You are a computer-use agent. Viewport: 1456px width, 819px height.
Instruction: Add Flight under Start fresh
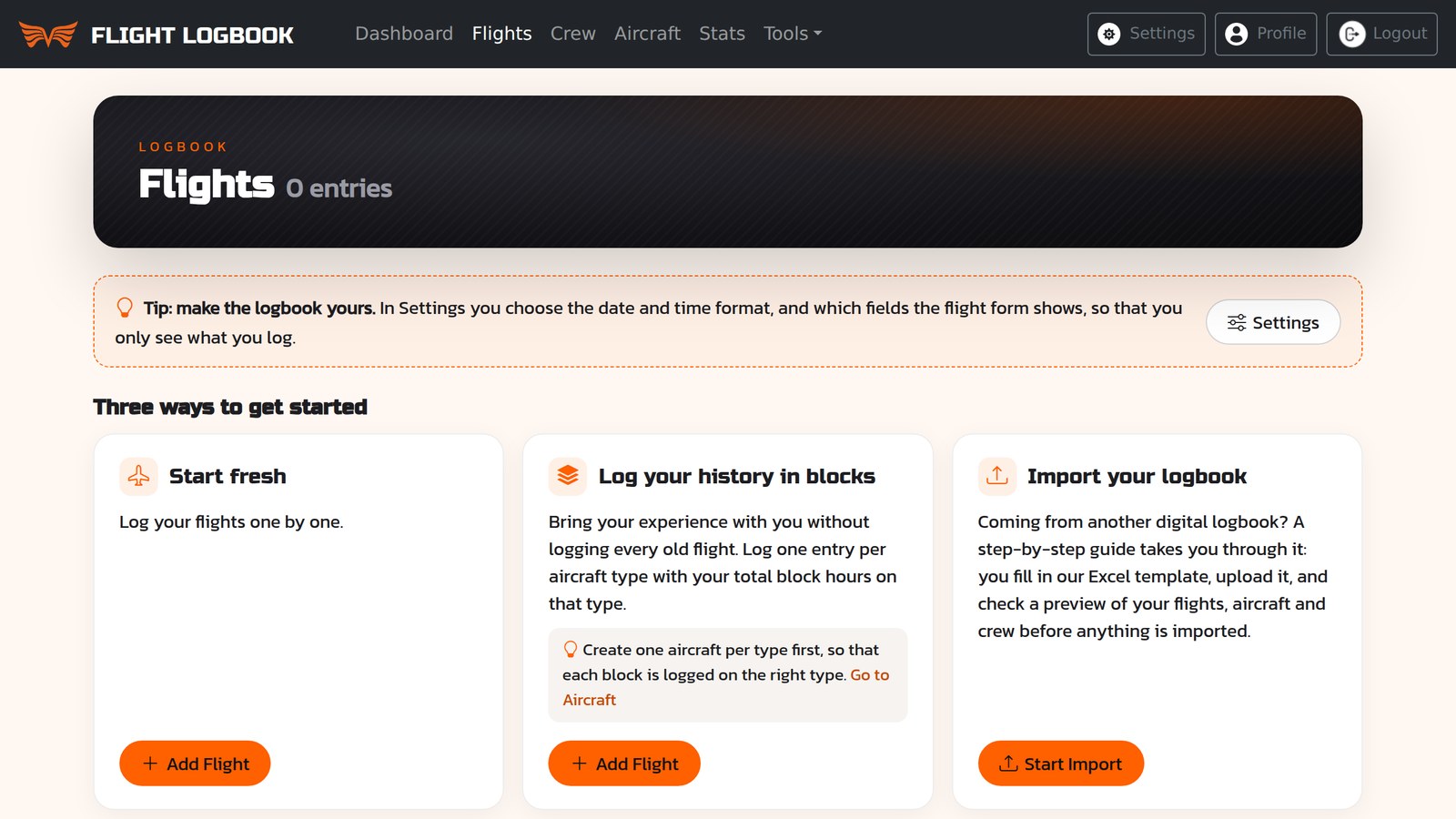click(195, 763)
